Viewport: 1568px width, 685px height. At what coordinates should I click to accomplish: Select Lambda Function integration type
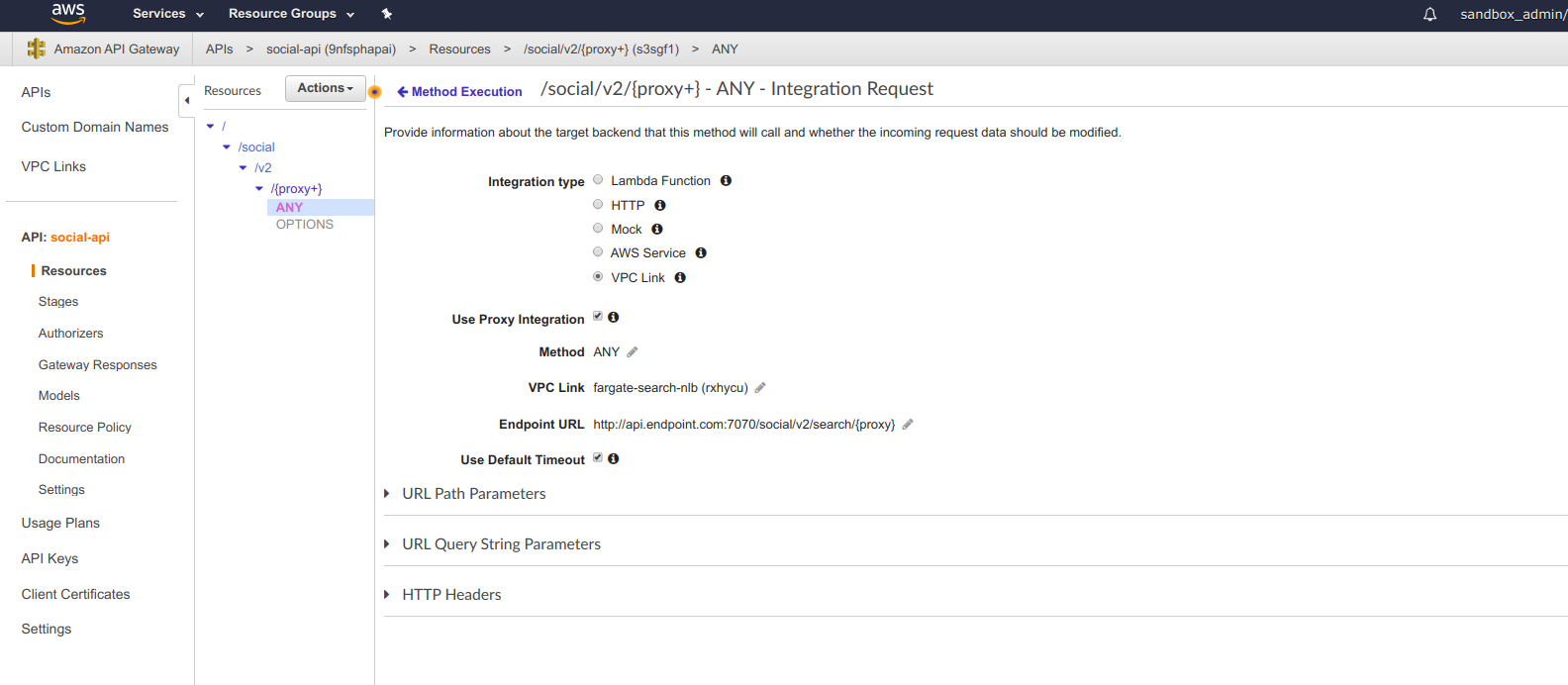pyautogui.click(x=598, y=180)
